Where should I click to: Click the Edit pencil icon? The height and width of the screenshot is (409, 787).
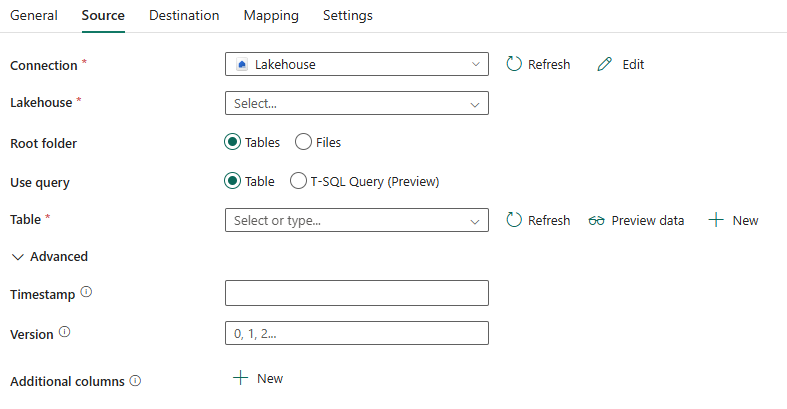point(604,64)
